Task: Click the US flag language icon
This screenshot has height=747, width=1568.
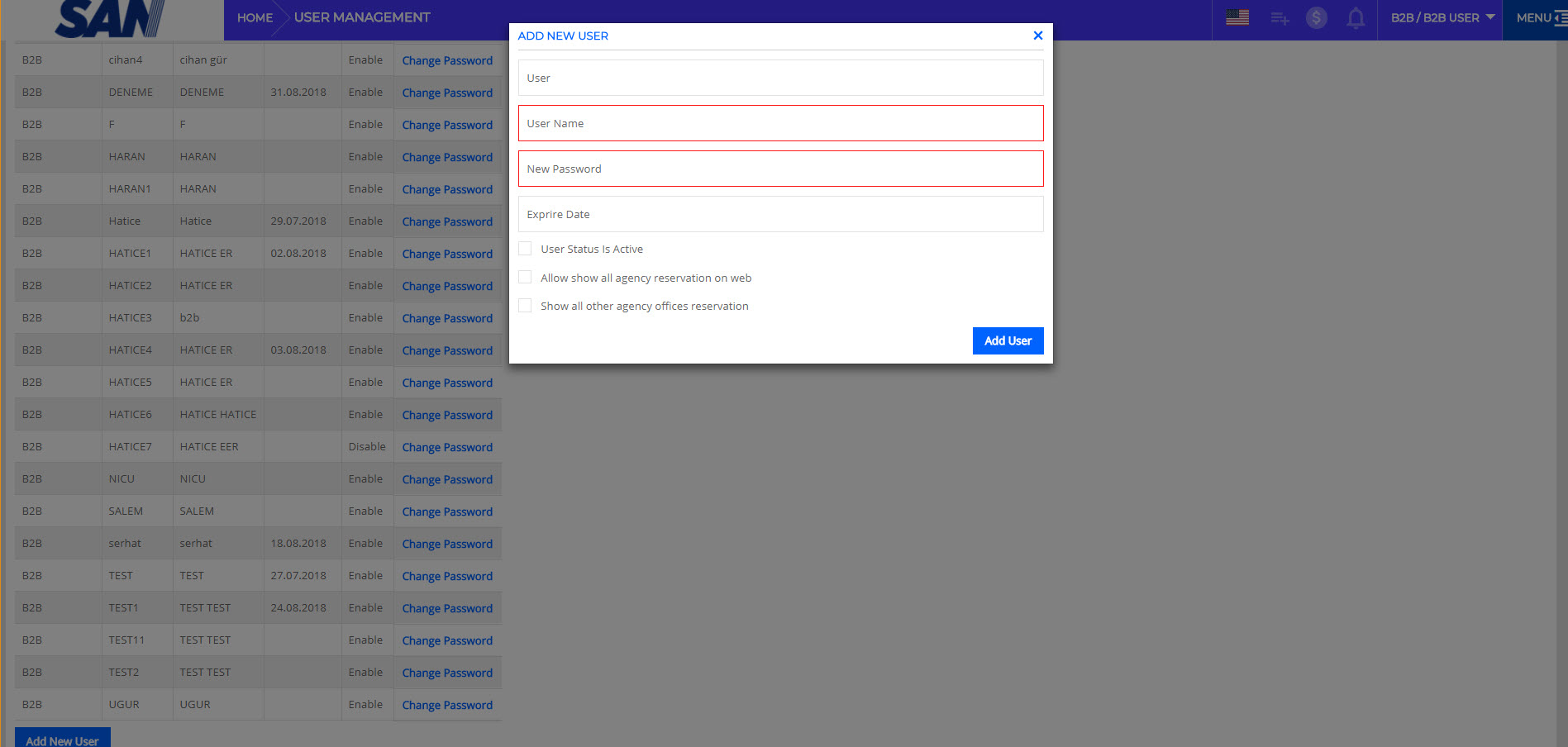Action: click(x=1237, y=17)
